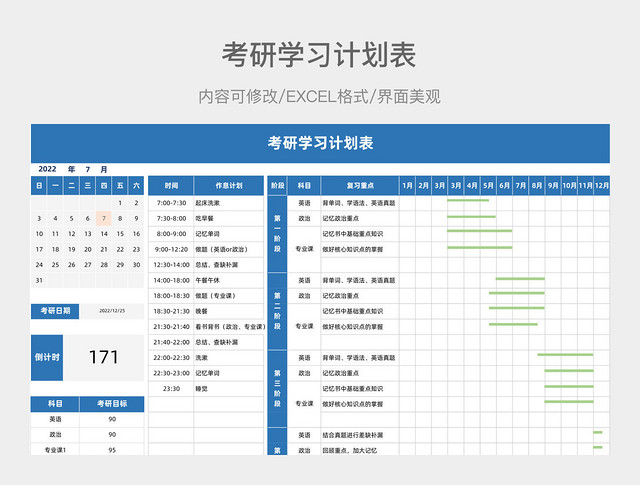Select 记忆政治重点 in the 第三阶段 rows
Screen dimensions: 640x485
coord(360,373)
